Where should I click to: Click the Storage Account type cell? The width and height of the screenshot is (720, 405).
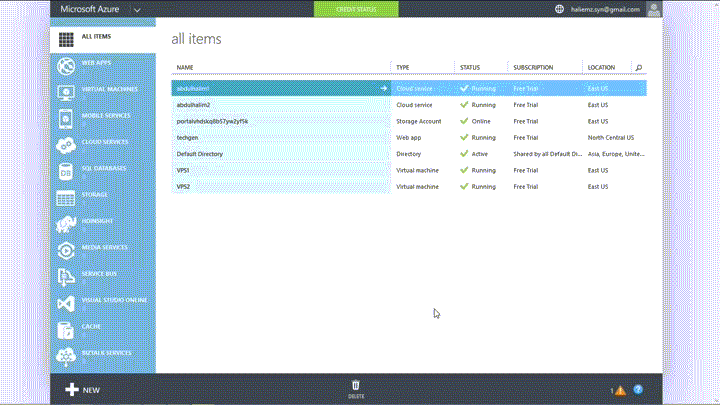click(x=419, y=122)
